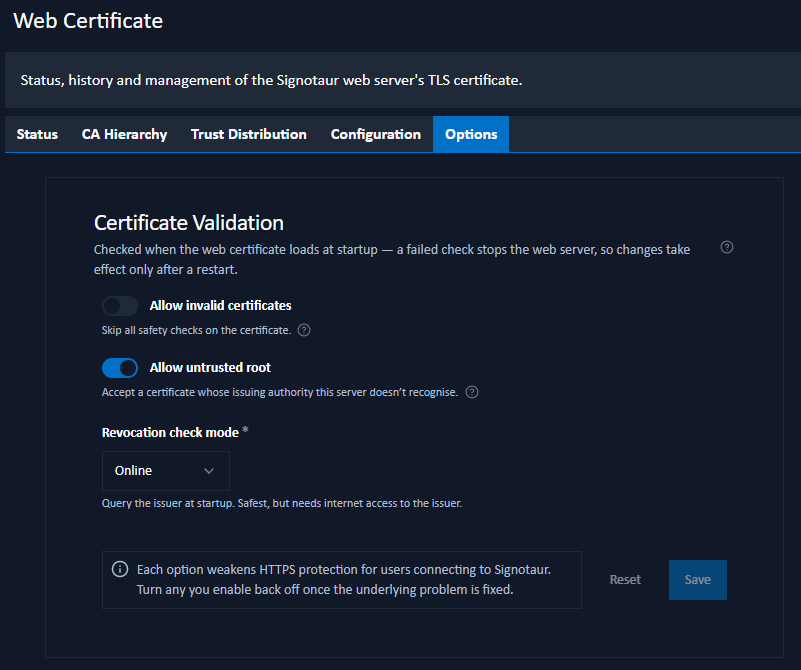The width and height of the screenshot is (801, 670).
Task: Click the Reset button
Action: click(625, 580)
